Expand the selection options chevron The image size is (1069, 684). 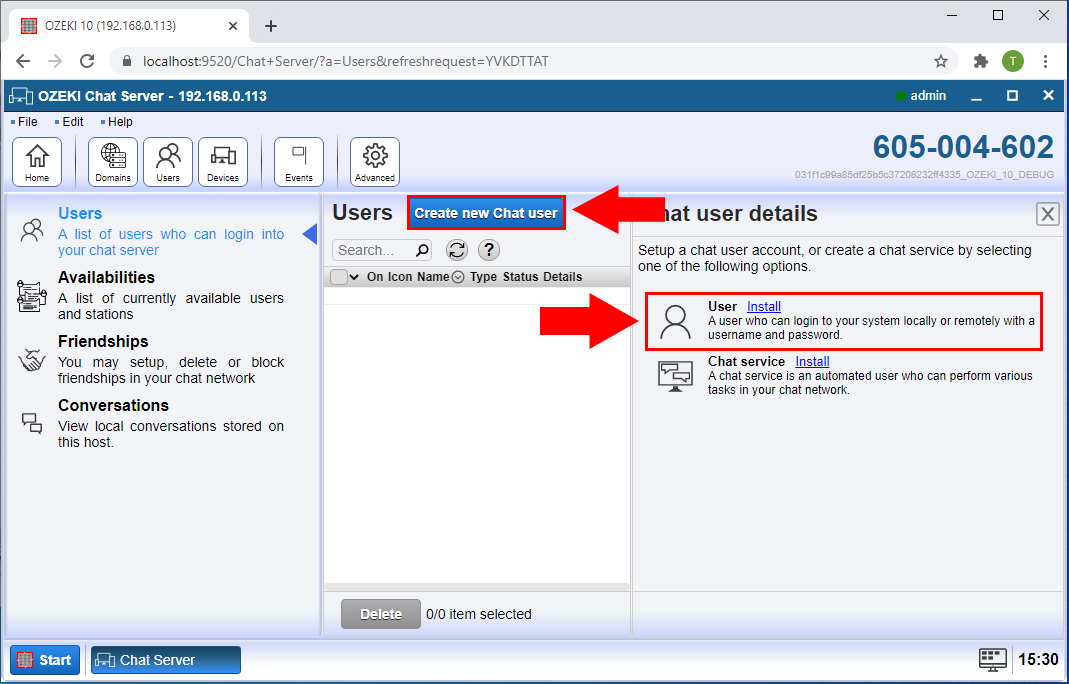tap(354, 277)
